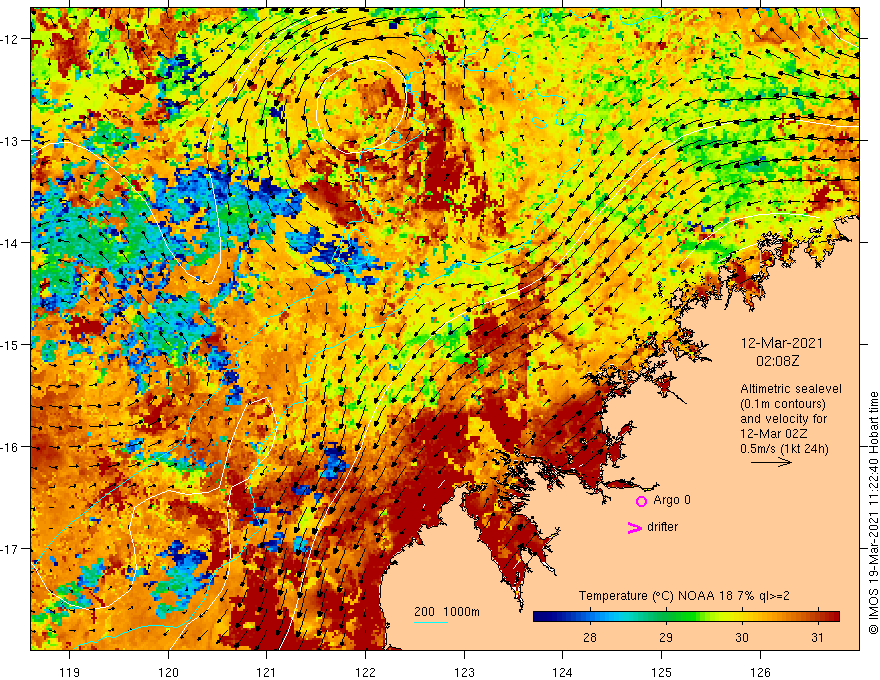Click the longitude axis label 125

coord(662,672)
